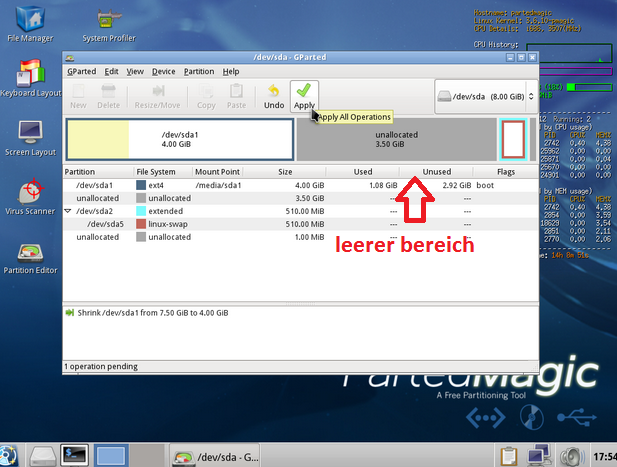The width and height of the screenshot is (617, 467).
Task: Click the extended cyan color swatch
Action: [x=141, y=211]
